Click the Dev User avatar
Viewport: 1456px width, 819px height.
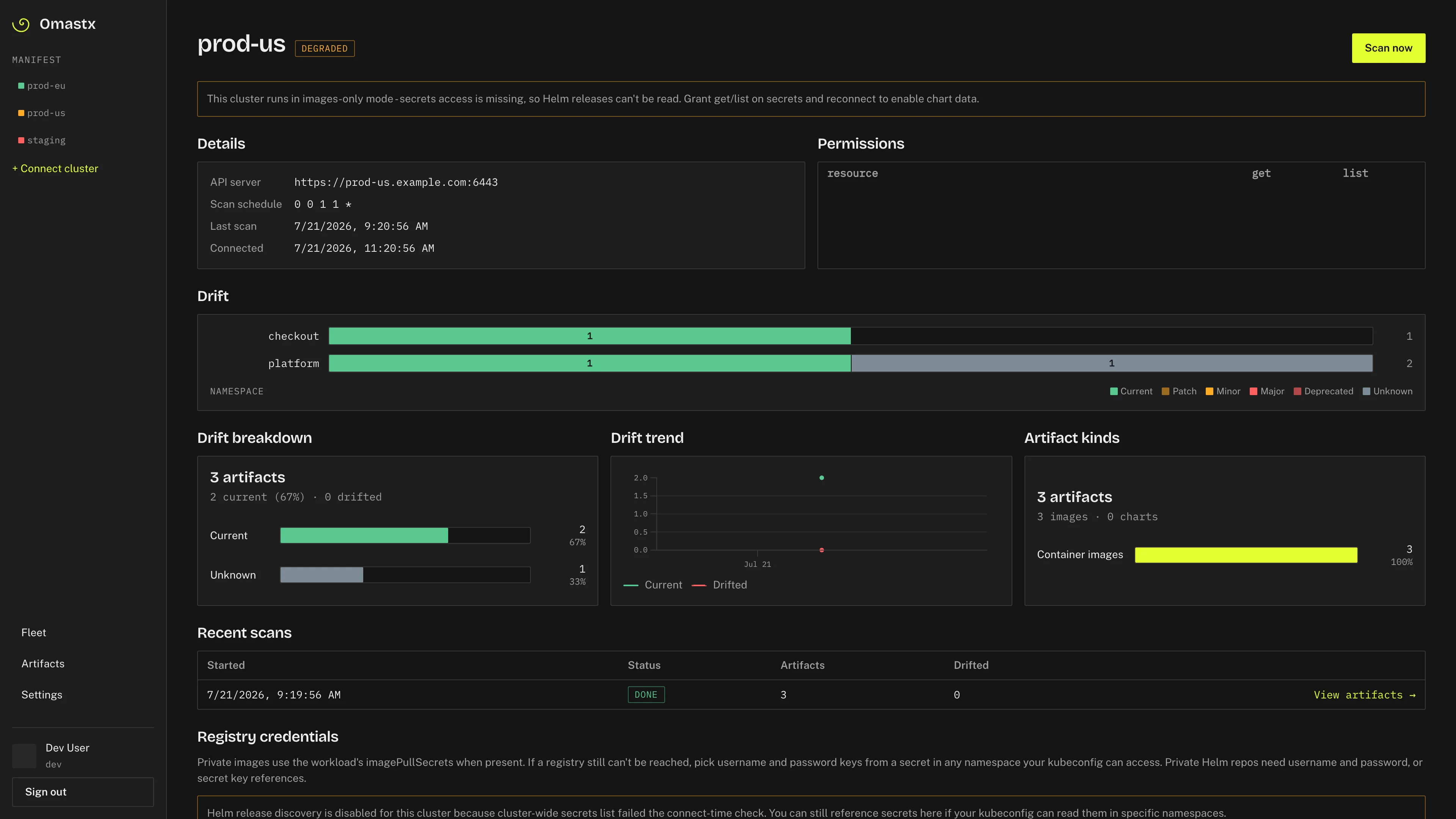[x=24, y=756]
